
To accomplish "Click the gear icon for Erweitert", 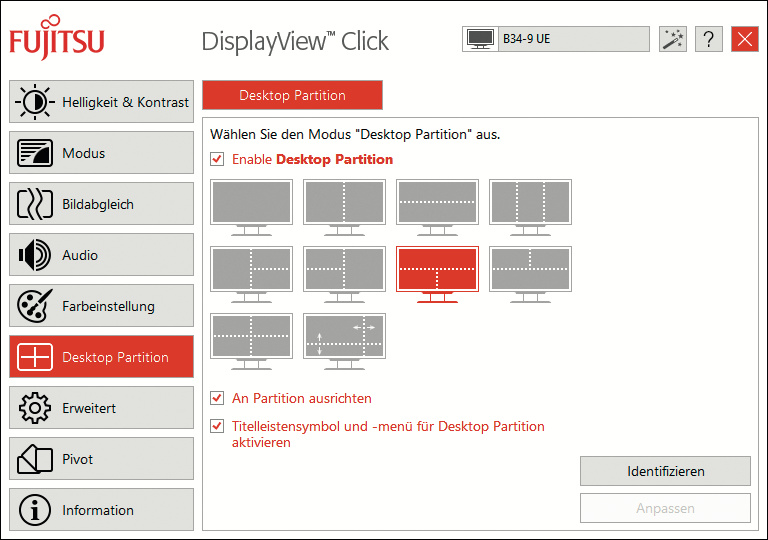I will point(34,408).
